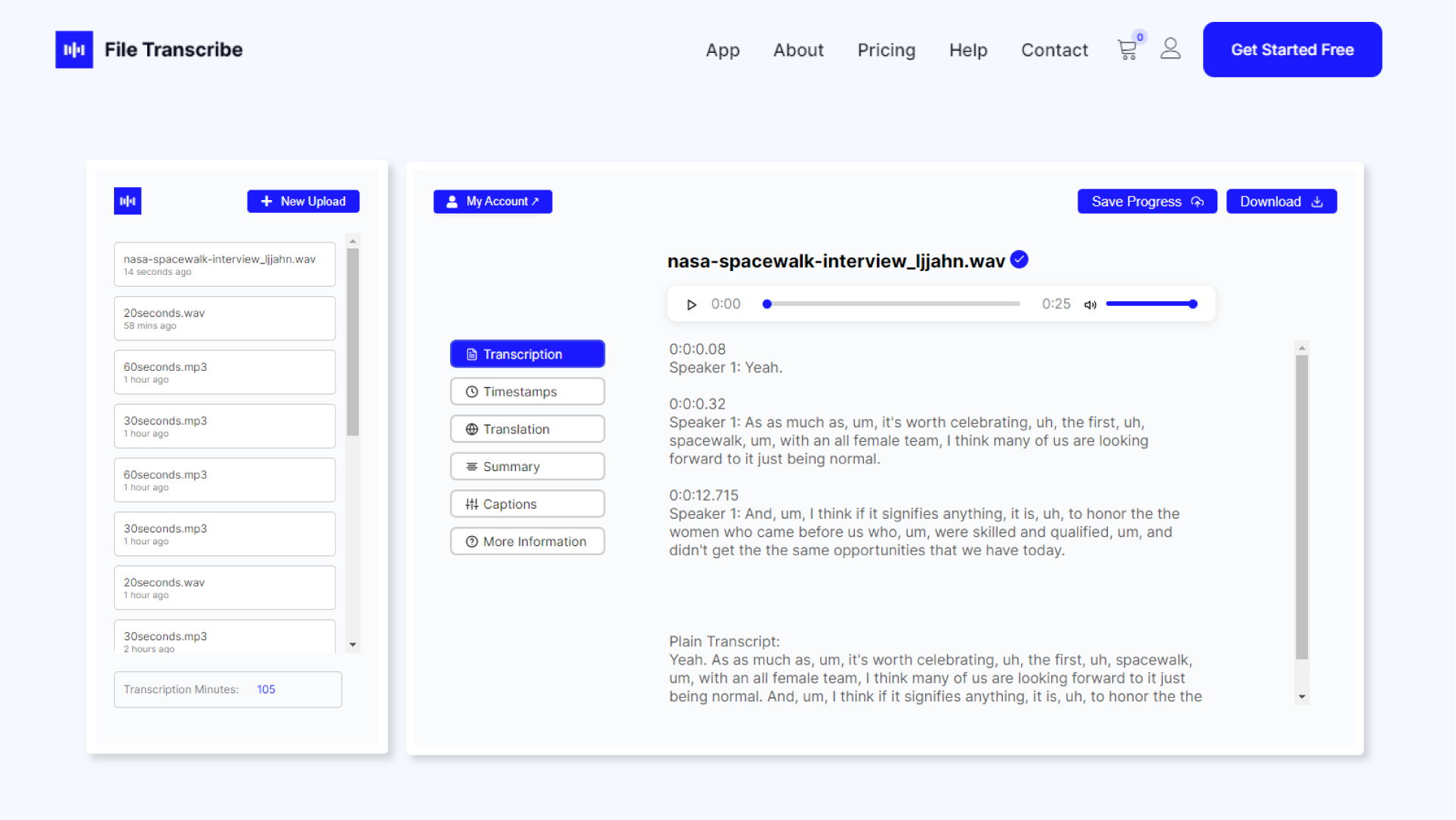
Task: Open the user profile icon
Action: tap(1170, 49)
